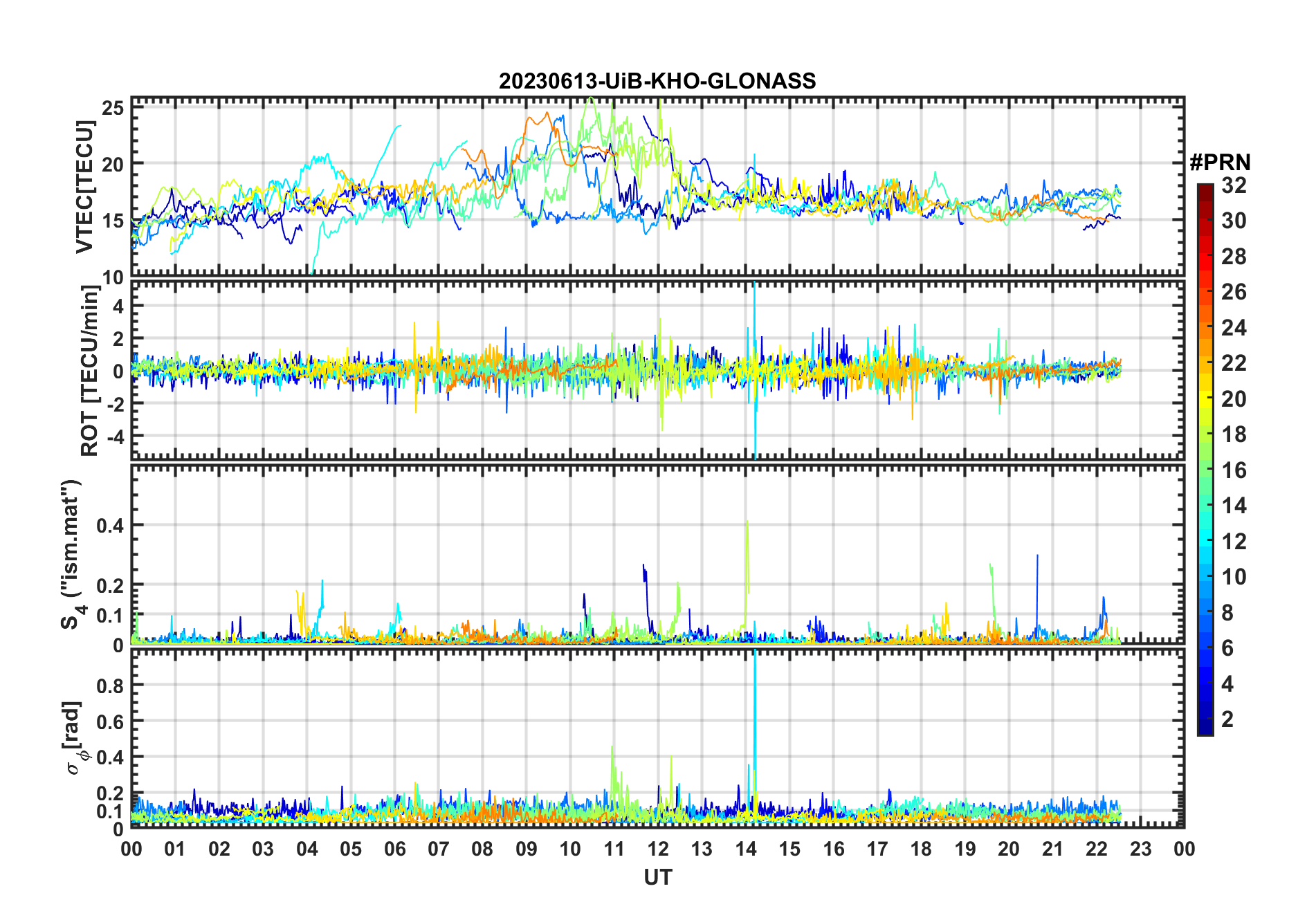Select the S4 ("ism.mat") y-axis label
Screen dimensions: 1316x920
click(72, 555)
